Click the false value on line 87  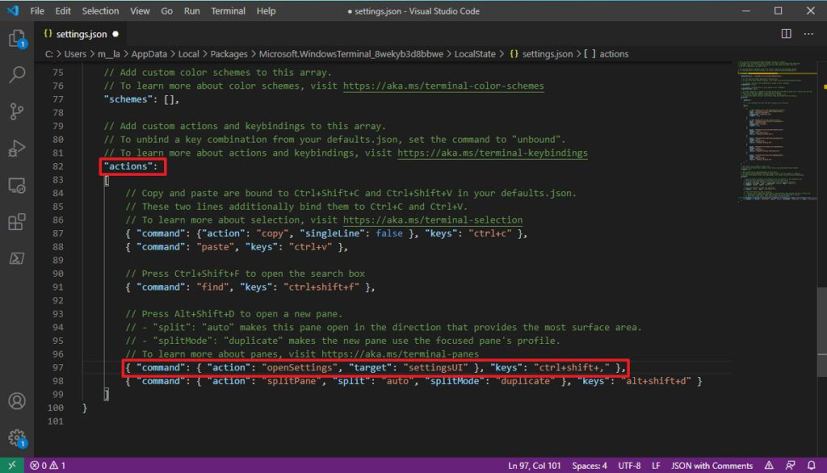point(389,233)
